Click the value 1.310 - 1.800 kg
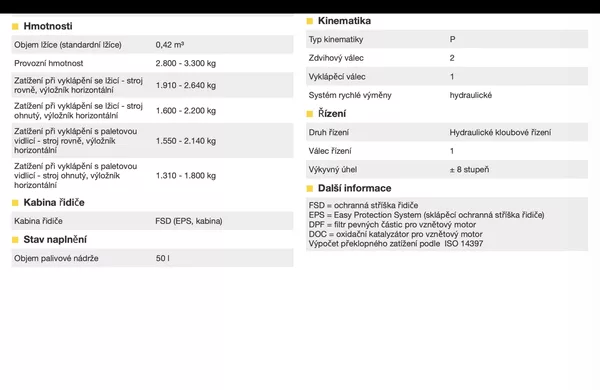This screenshot has width=600, height=390. 186,176
